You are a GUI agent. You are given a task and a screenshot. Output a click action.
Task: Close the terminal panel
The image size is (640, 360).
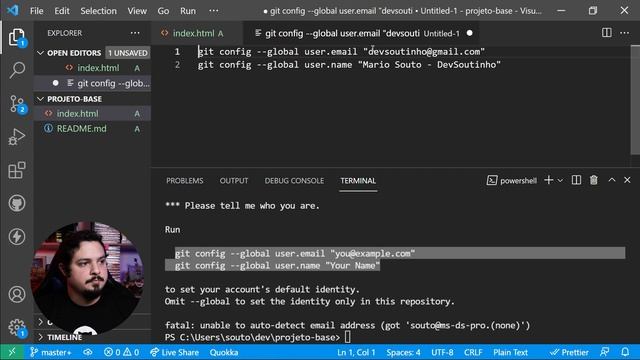point(627,180)
